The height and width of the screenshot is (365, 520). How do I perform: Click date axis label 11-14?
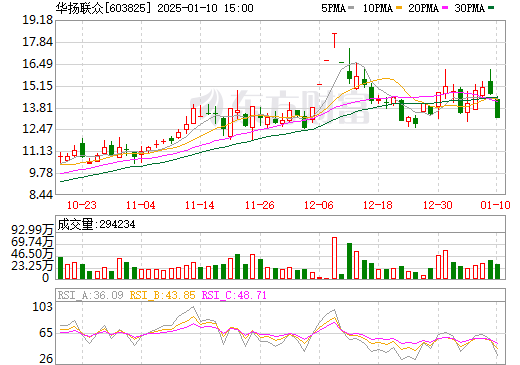pyautogui.click(x=200, y=205)
